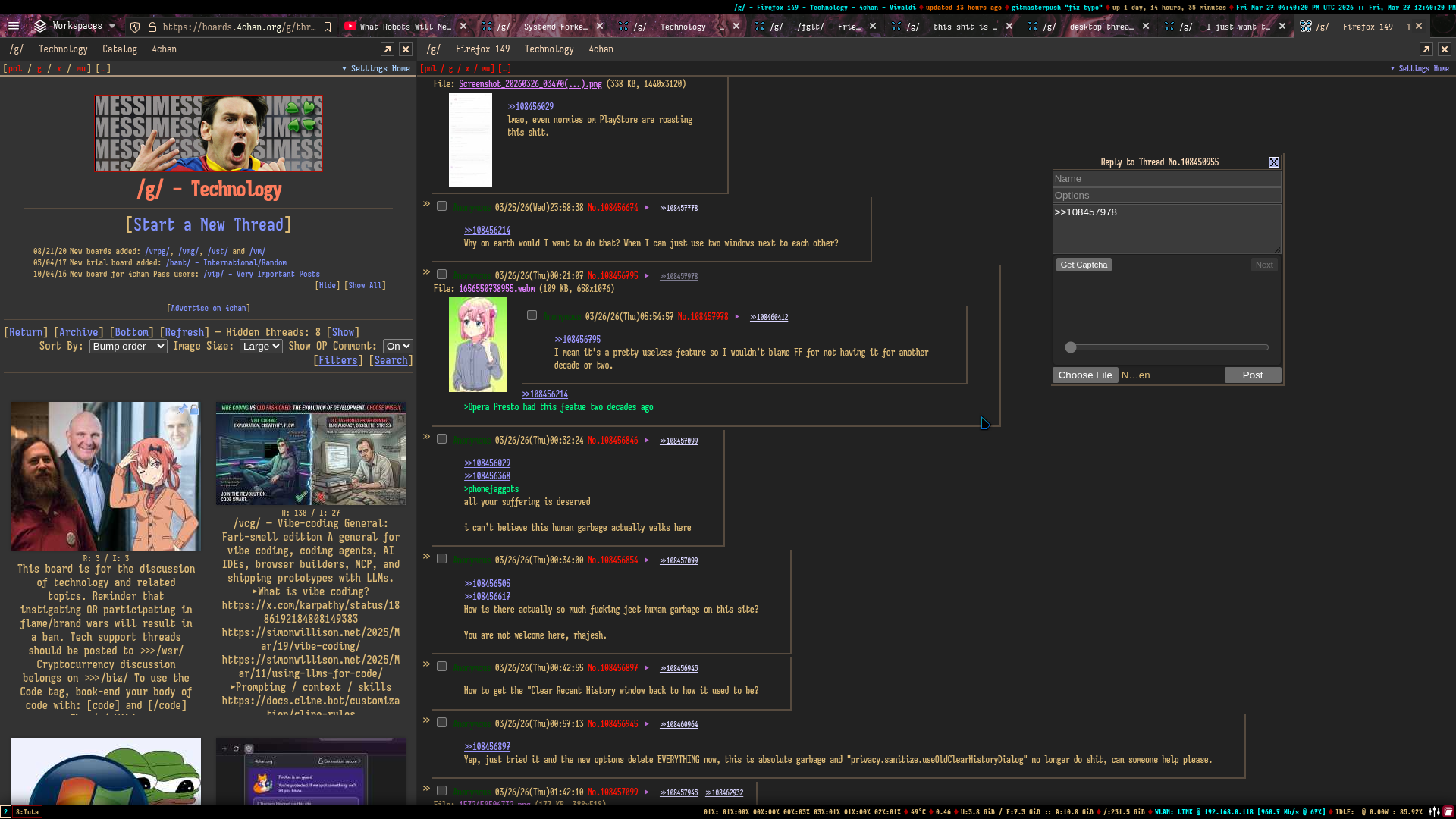Tick checkbox for post No.108456674
This screenshot has height=819, width=1456.
[441, 206]
